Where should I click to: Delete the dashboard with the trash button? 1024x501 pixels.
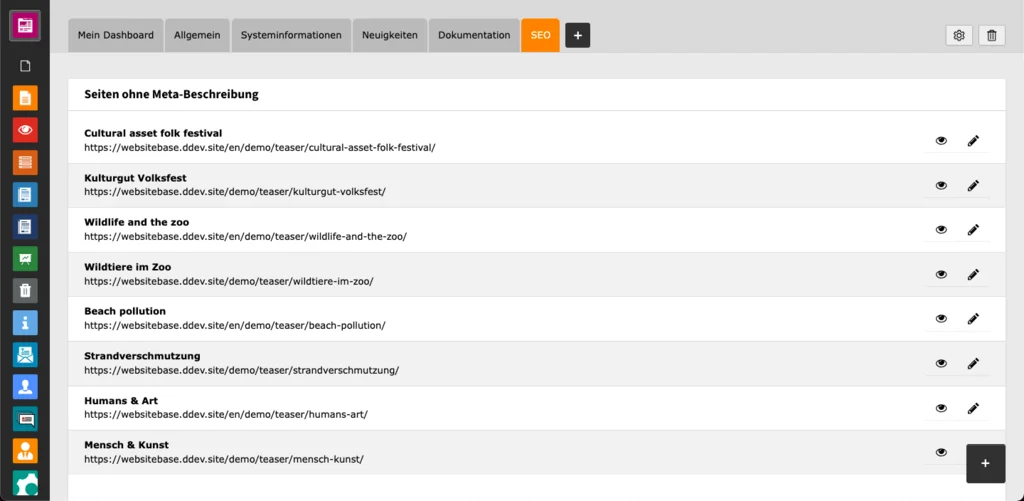point(991,35)
